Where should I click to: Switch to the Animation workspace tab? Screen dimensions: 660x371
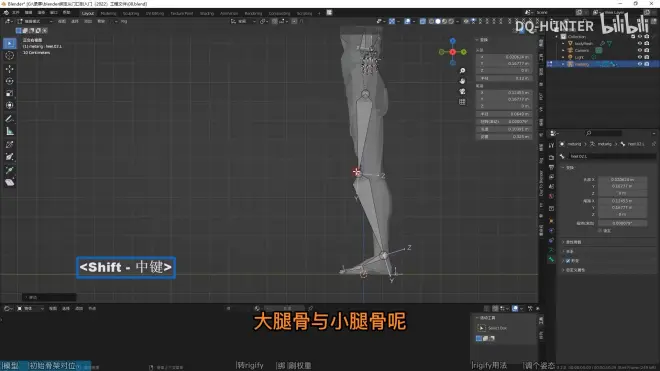229,13
